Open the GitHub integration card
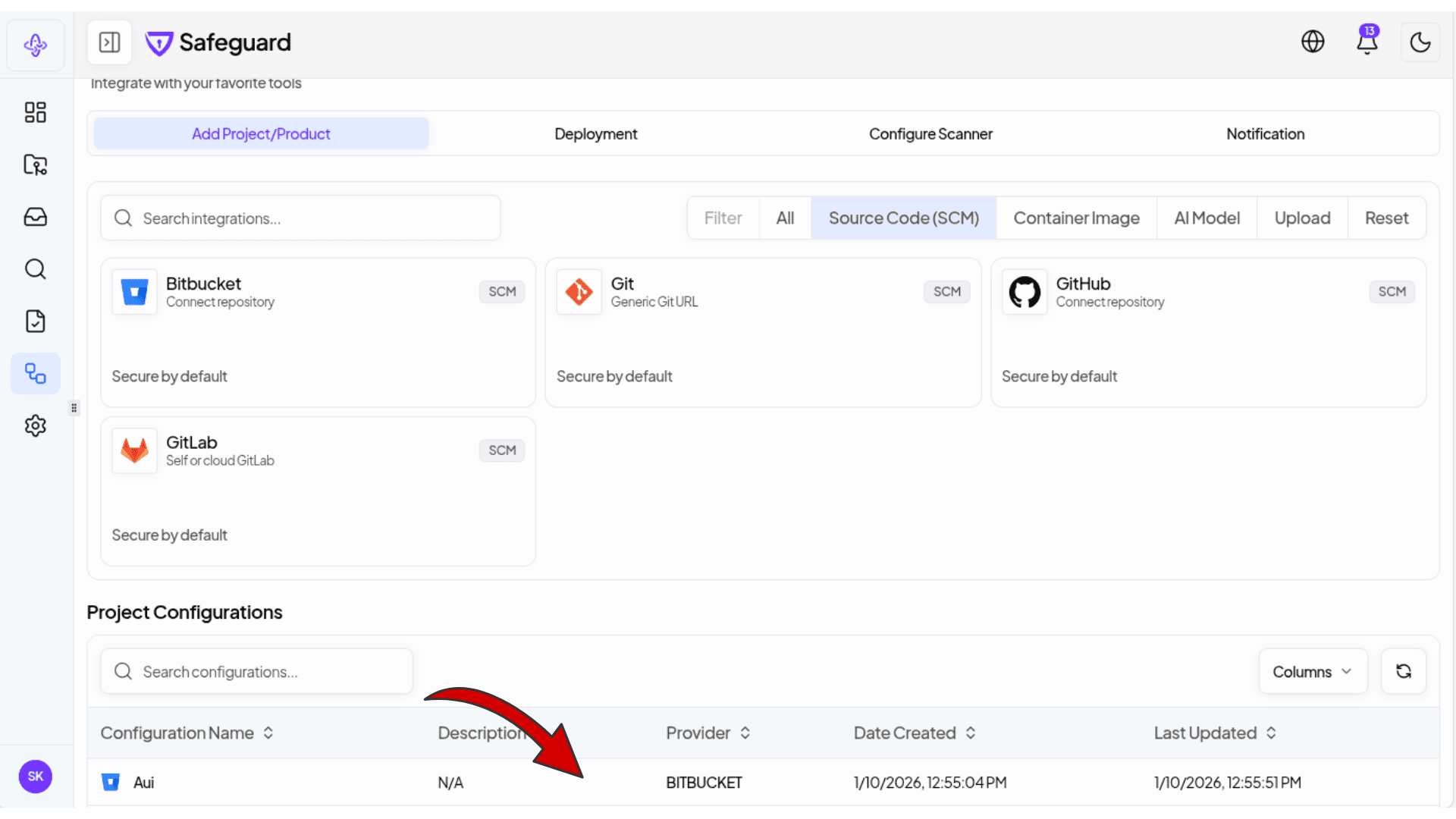1456x819 pixels. (1207, 333)
